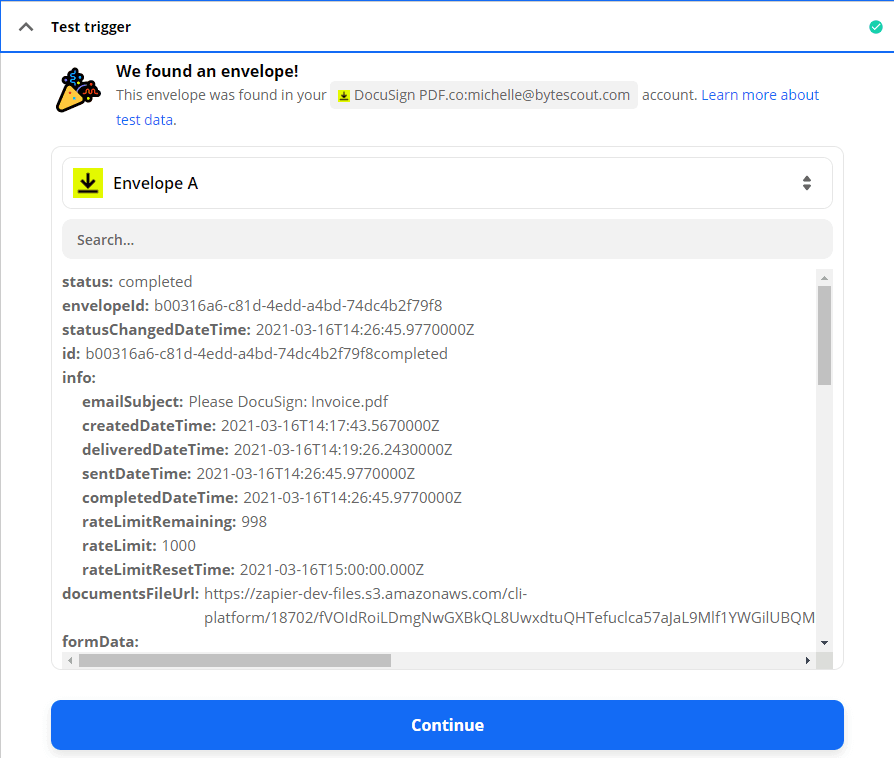Click the DocuSign logo beside Envelope A
The height and width of the screenshot is (758, 894).
(88, 183)
